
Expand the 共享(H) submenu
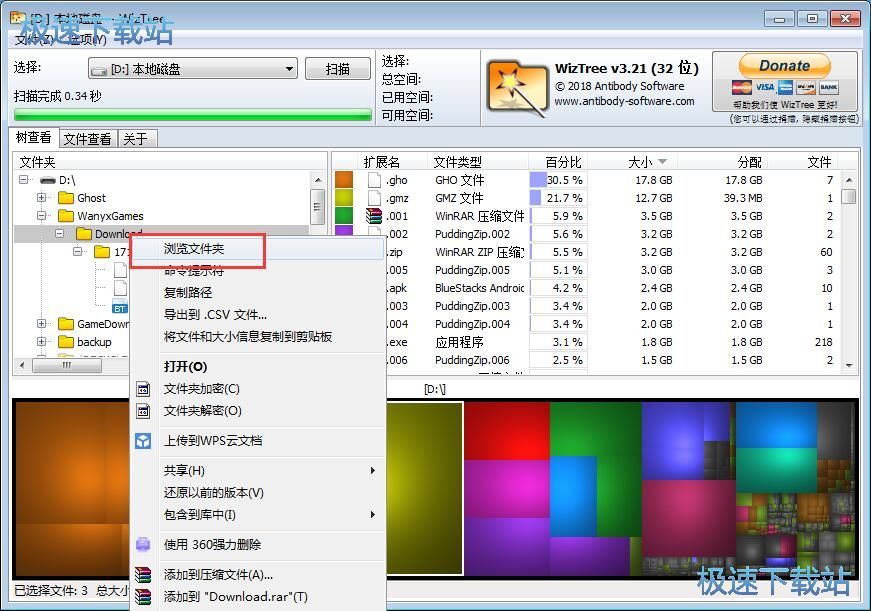[x=373, y=470]
